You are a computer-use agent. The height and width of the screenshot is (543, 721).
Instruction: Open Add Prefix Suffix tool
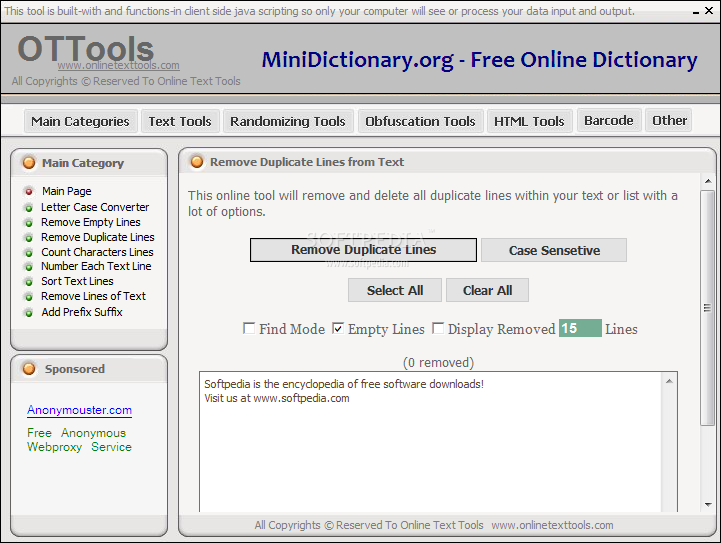pyautogui.click(x=82, y=312)
